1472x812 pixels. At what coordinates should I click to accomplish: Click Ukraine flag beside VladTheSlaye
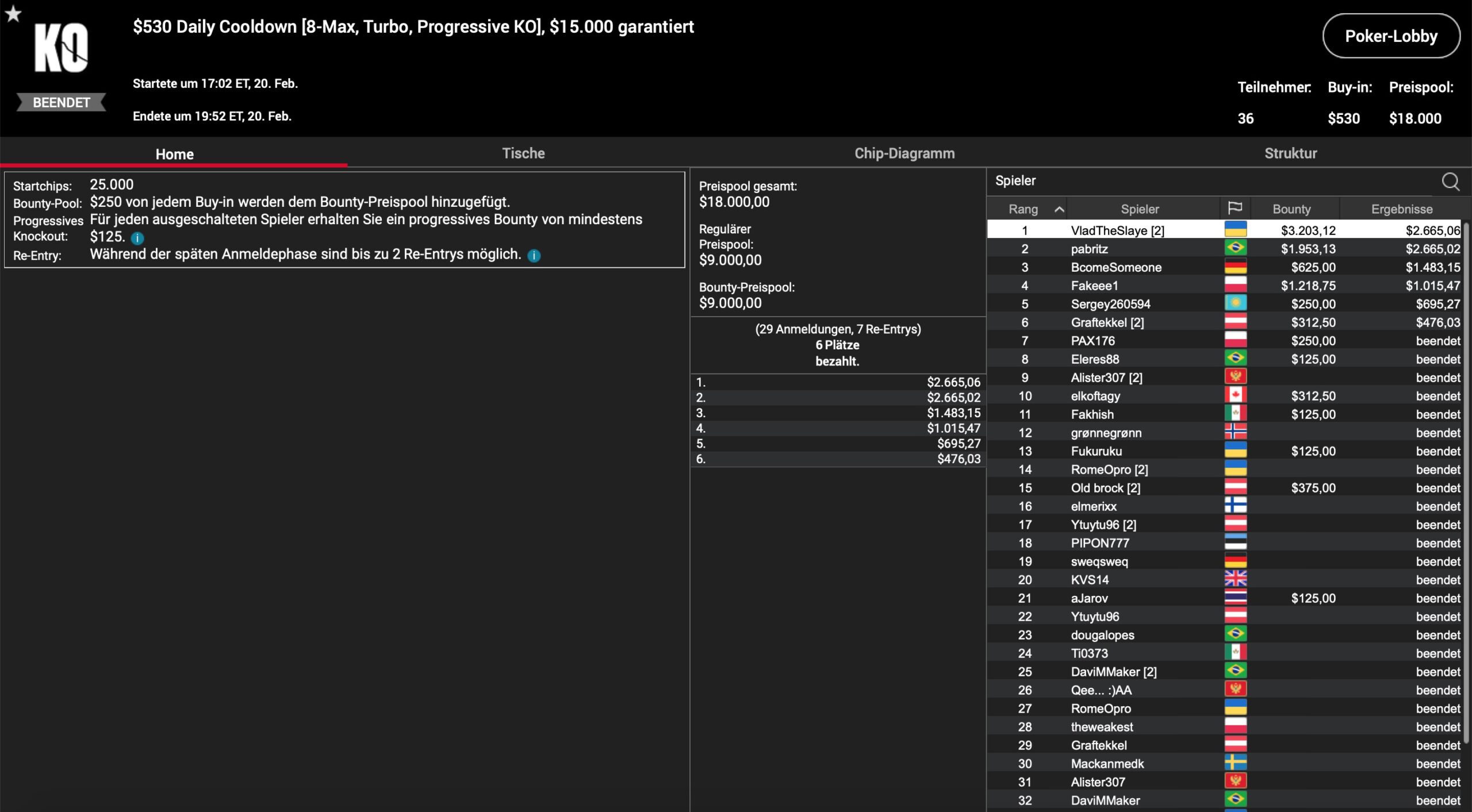(1235, 230)
